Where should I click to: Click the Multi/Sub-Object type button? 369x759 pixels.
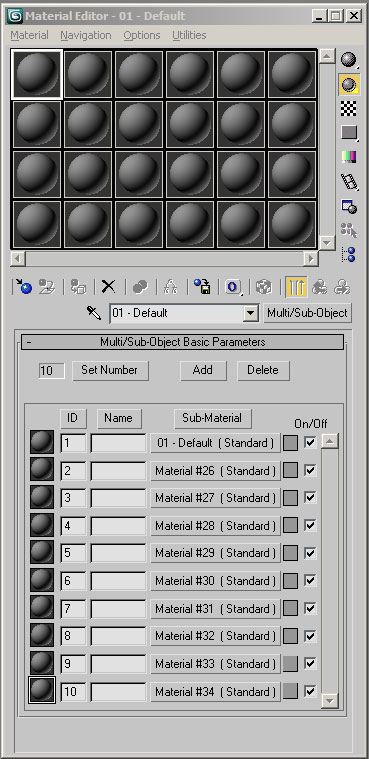point(308,313)
